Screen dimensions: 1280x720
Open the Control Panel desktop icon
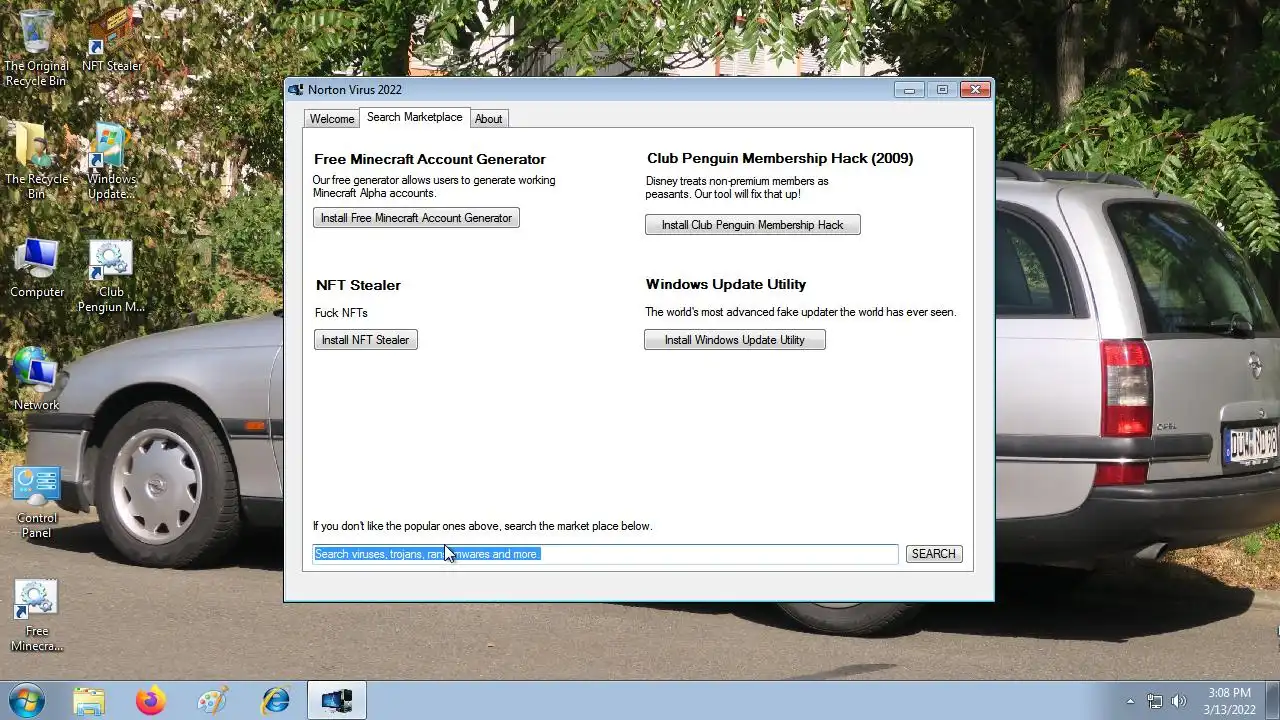point(37,502)
